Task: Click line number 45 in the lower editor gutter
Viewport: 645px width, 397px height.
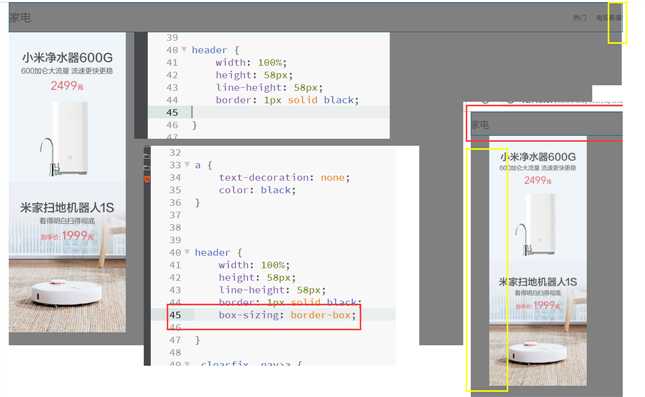Action: [x=175, y=315]
